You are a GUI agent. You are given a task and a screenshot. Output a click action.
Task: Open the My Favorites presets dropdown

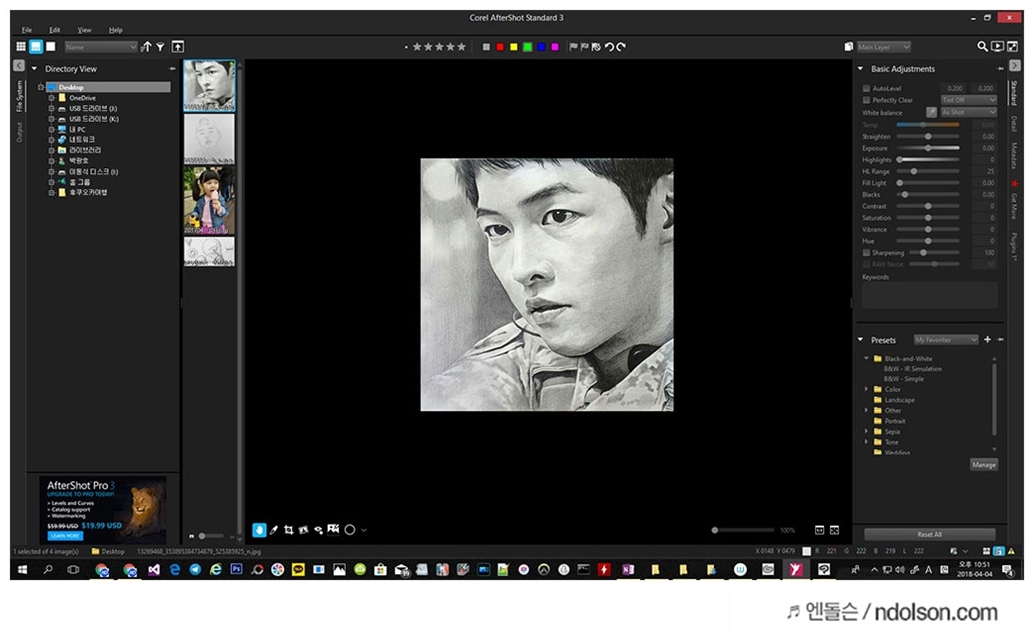pos(946,340)
